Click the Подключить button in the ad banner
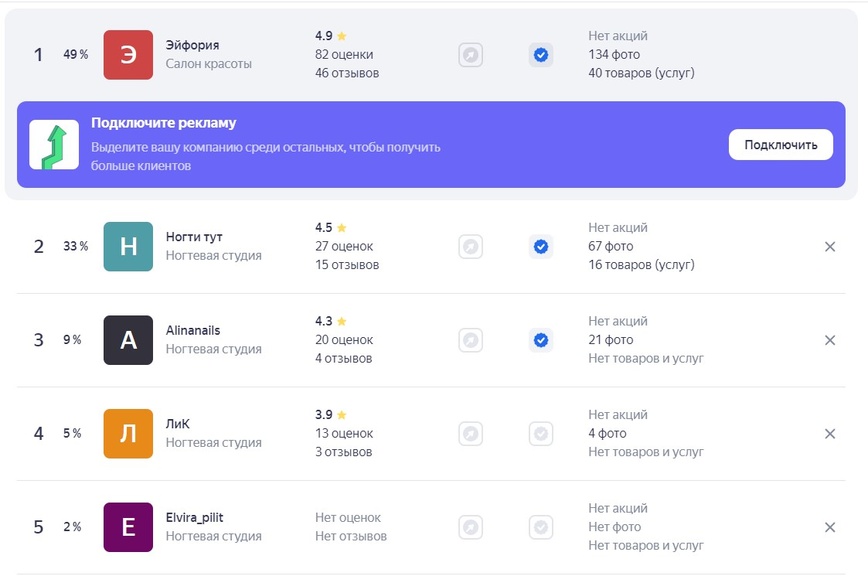The image size is (868, 576). (x=781, y=144)
